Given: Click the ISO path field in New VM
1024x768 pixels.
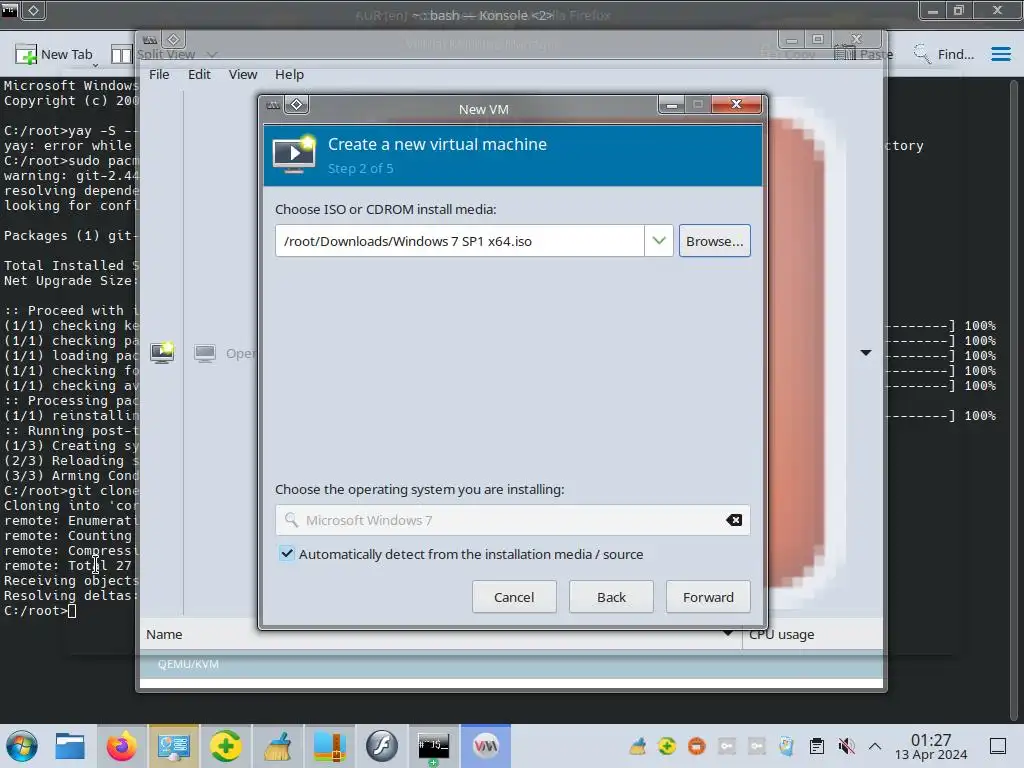Looking at the screenshot, I should click(x=460, y=241).
